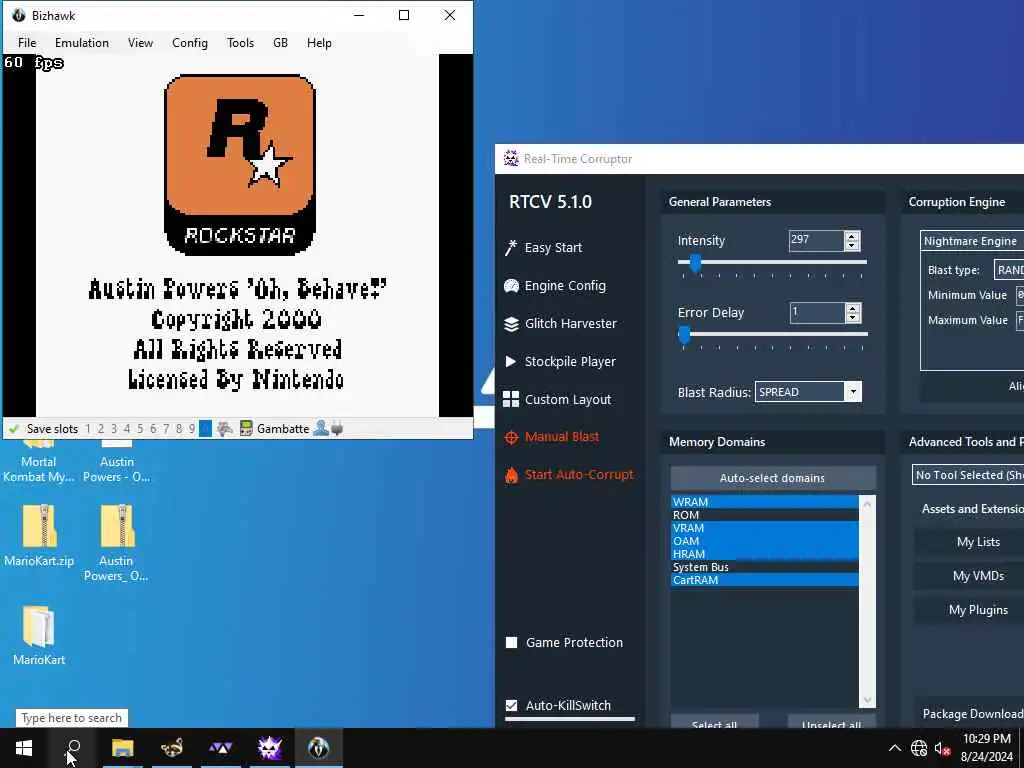Deselect VRAM memory domain
The height and width of the screenshot is (768, 1024).
tap(764, 528)
